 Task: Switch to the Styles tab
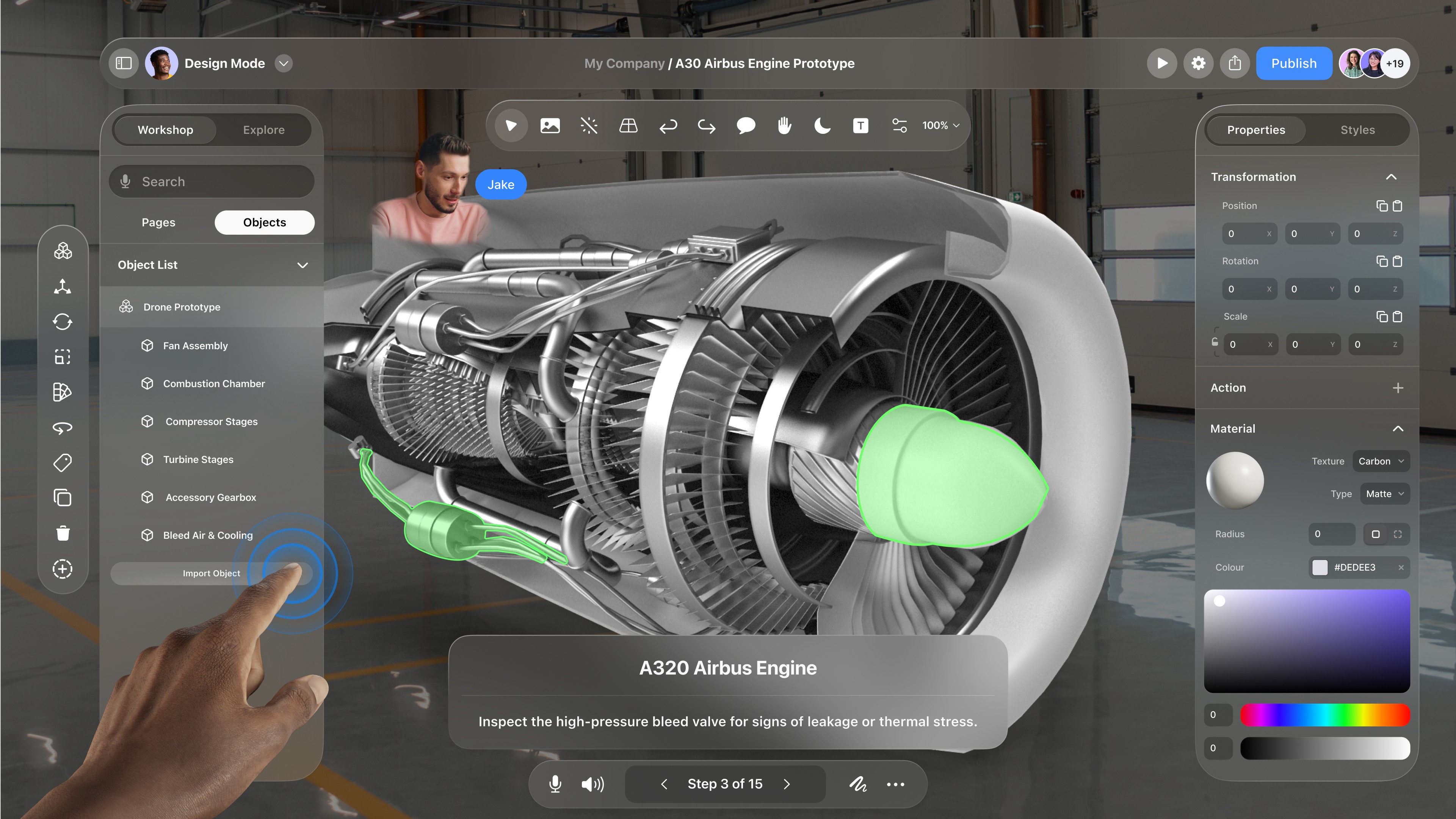pos(1357,130)
